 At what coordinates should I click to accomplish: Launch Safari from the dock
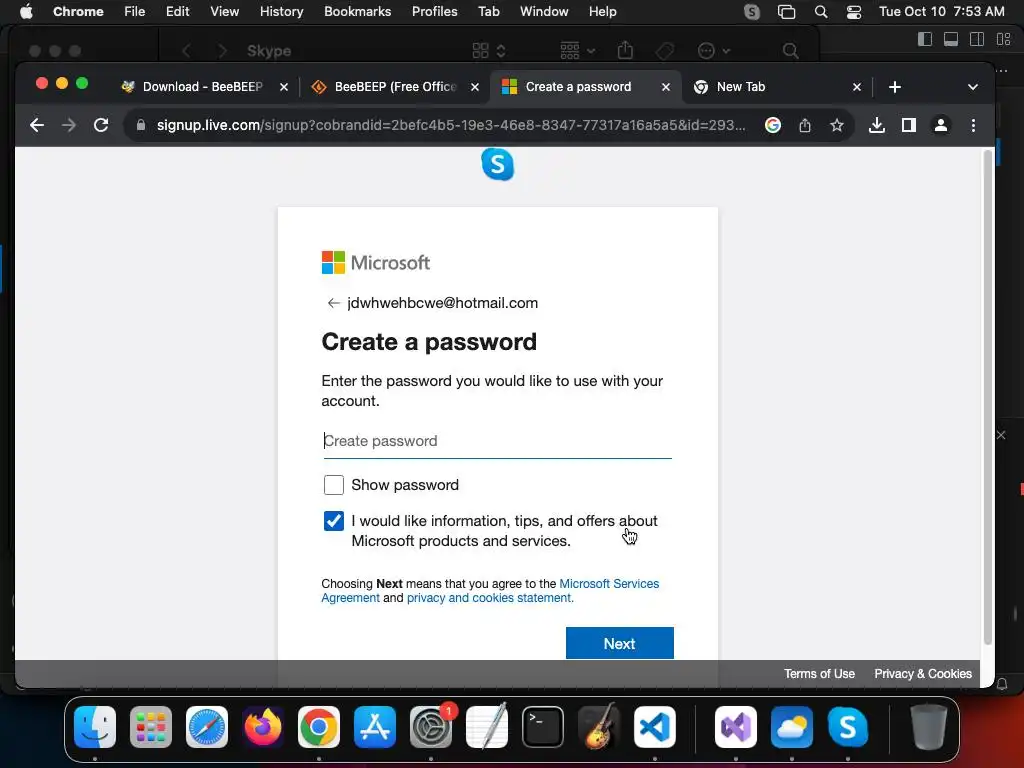(207, 727)
